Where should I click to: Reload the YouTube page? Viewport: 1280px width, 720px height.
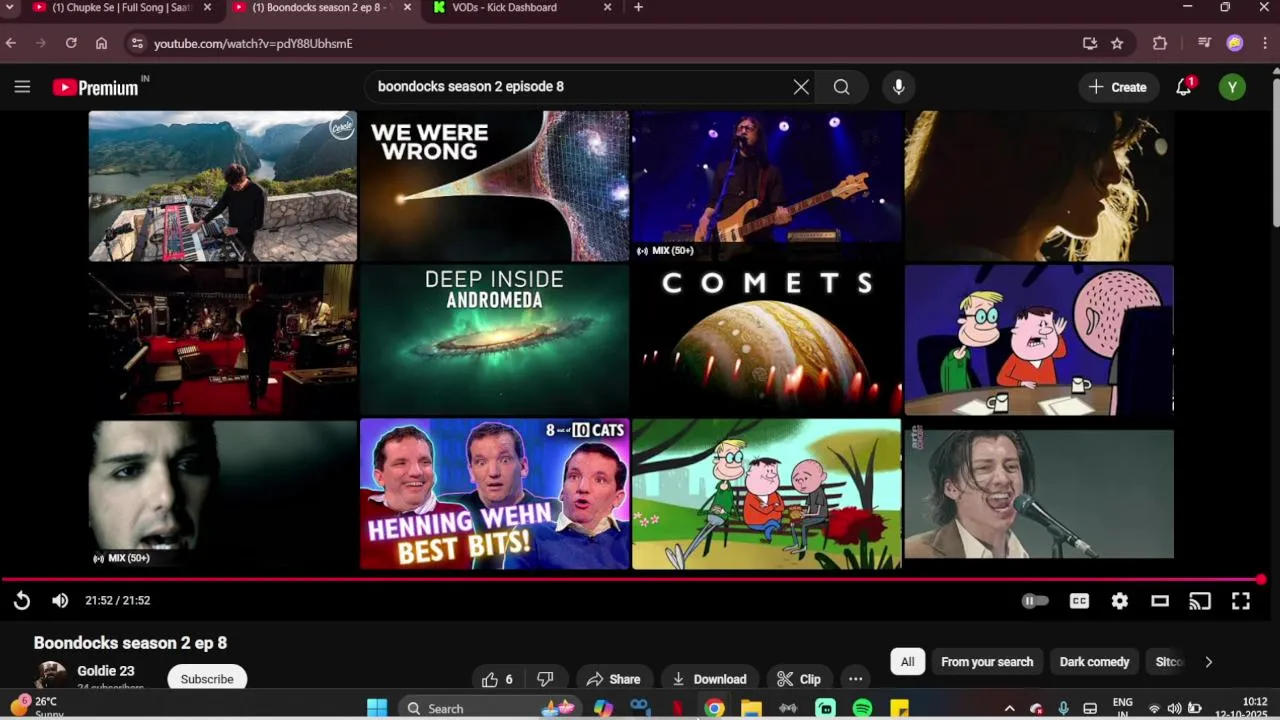tap(71, 43)
